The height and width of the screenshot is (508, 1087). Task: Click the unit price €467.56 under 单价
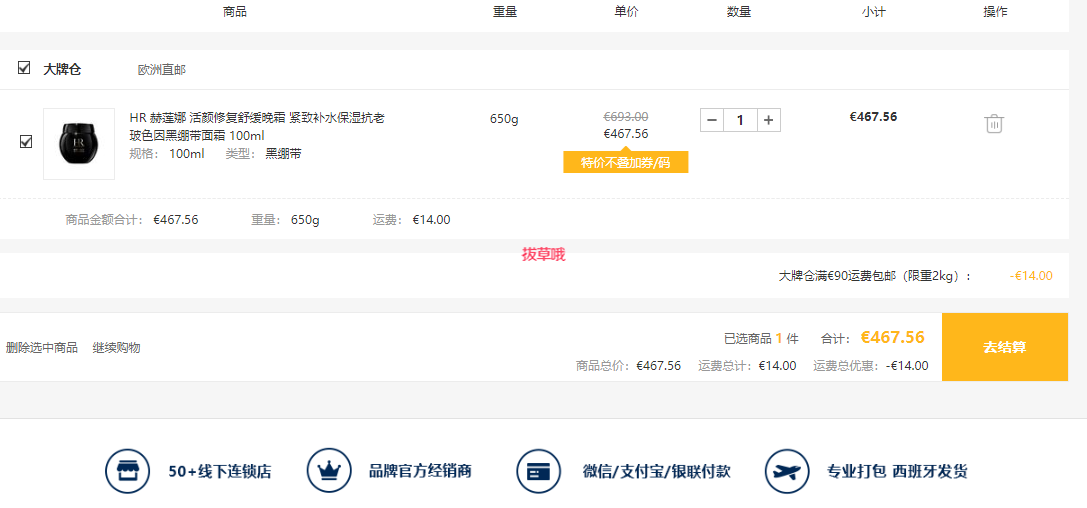pyautogui.click(x=625, y=134)
